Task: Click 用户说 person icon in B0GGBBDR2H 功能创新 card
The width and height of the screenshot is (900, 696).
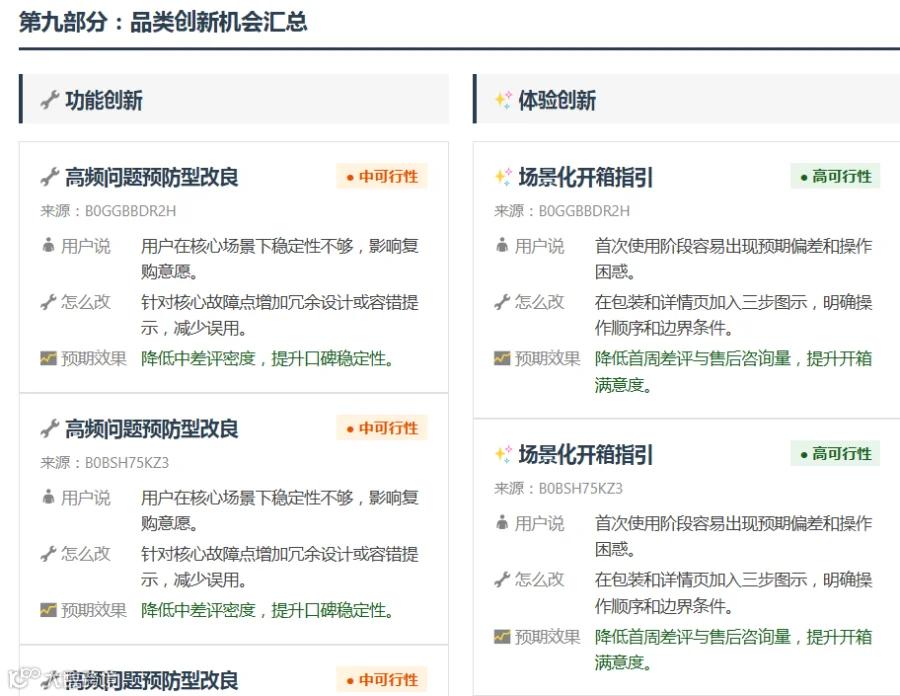Action: (x=48, y=246)
